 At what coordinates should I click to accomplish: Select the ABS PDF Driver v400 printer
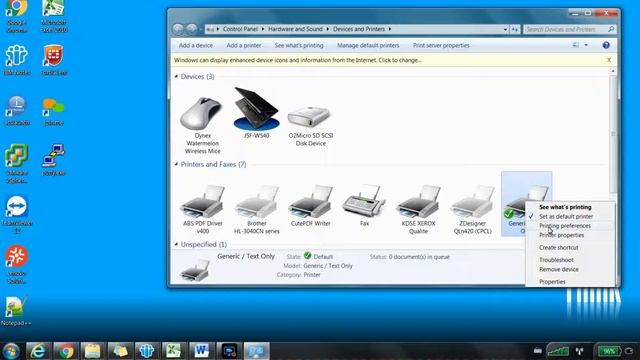tap(202, 209)
